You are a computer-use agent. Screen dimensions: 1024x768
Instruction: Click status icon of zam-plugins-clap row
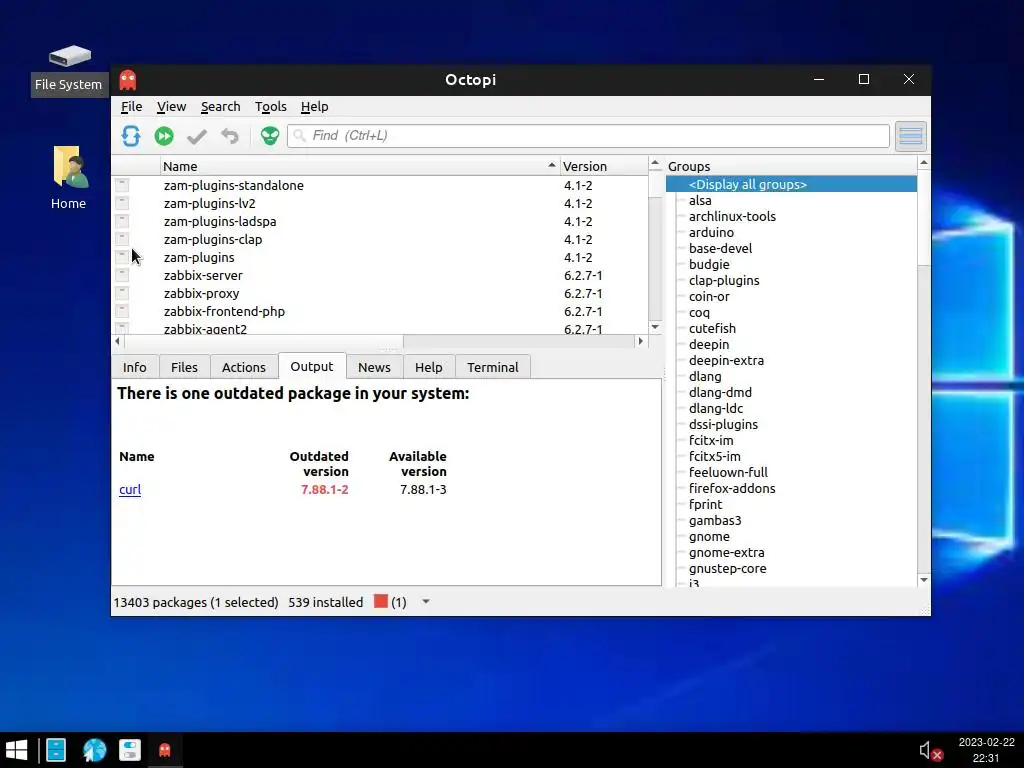[x=122, y=239]
